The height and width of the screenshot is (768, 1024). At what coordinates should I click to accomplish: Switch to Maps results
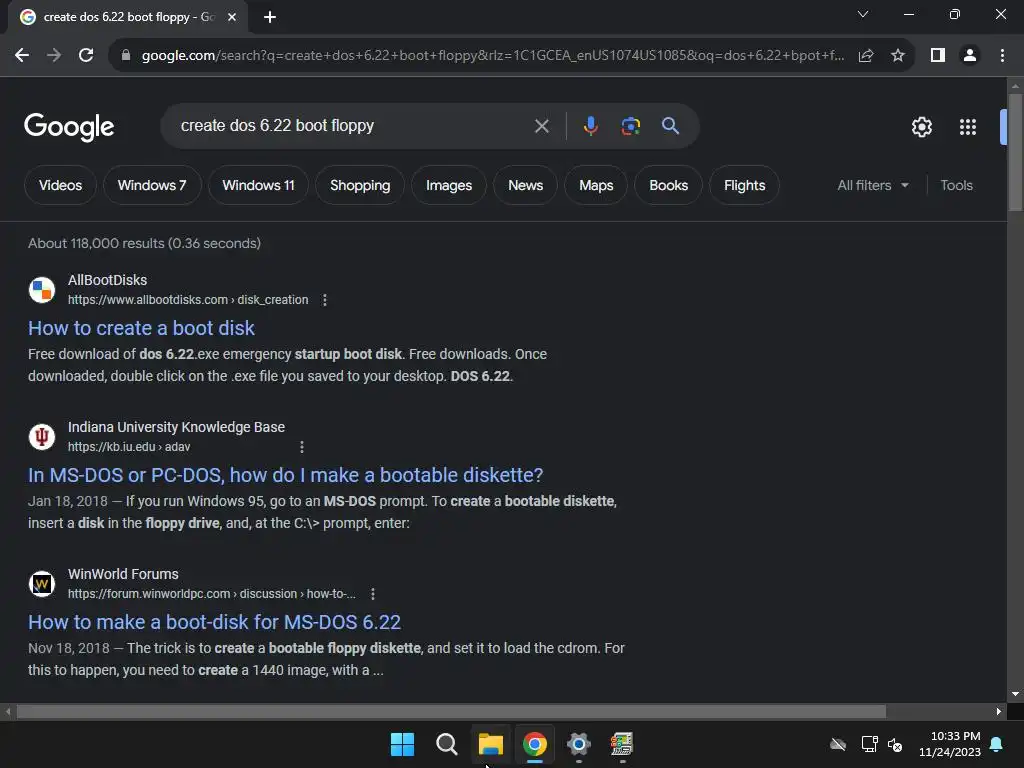(x=596, y=185)
